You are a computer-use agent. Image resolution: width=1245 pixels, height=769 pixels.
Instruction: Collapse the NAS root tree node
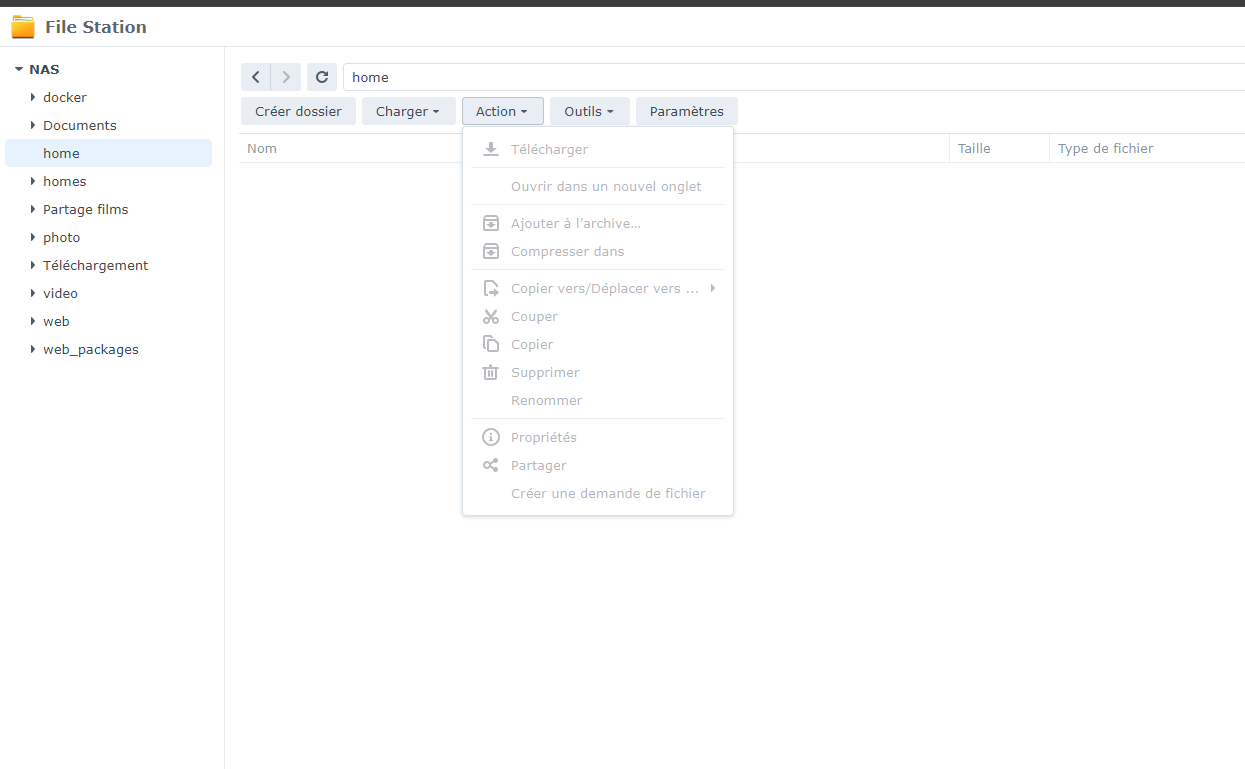coord(19,70)
